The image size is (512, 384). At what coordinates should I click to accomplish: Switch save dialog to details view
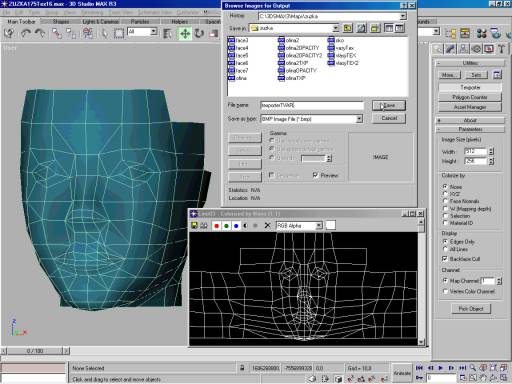(x=399, y=28)
